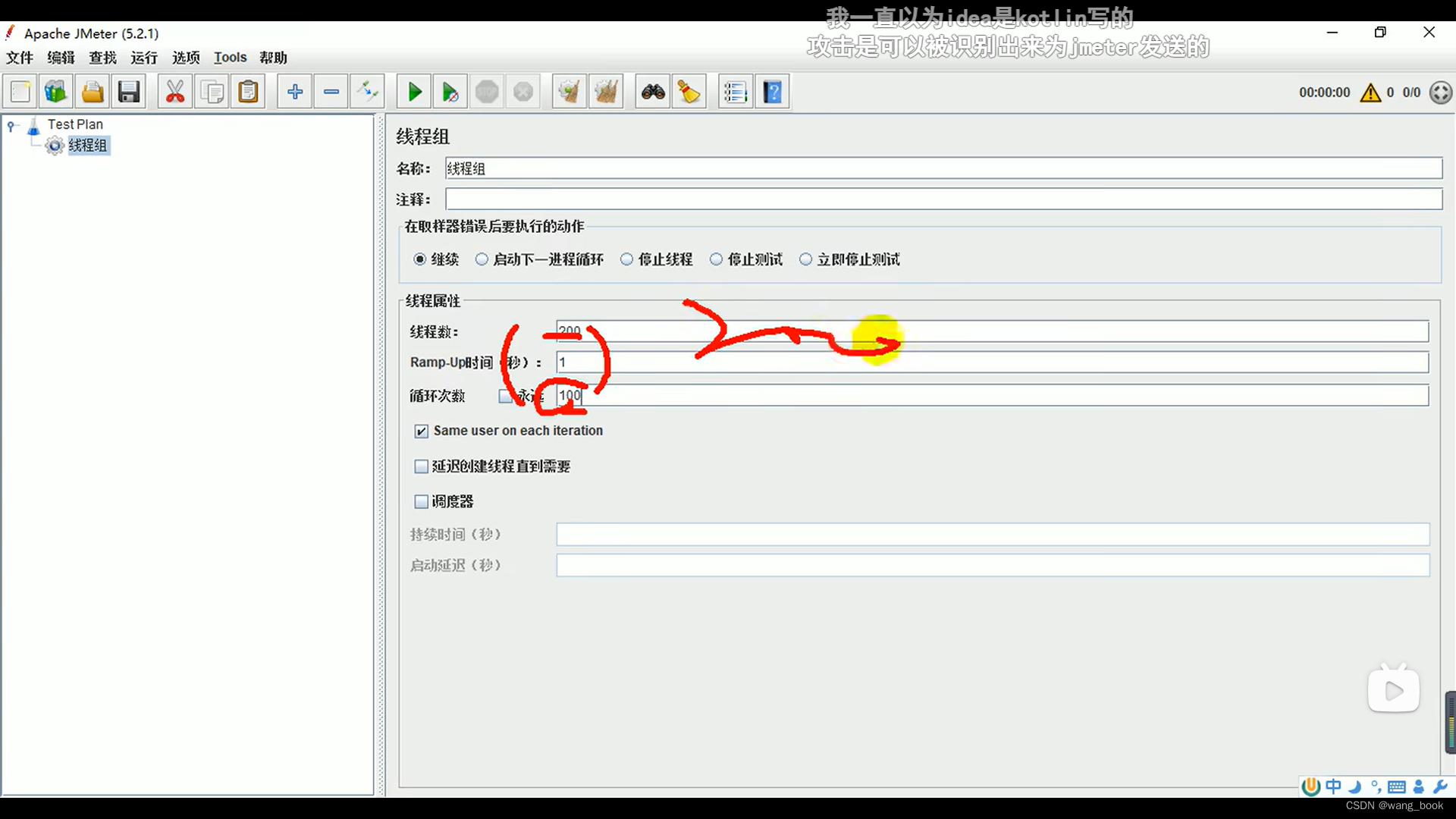This screenshot has width=1456, height=819.
Task: Click the New test plan icon
Action: pos(20,93)
